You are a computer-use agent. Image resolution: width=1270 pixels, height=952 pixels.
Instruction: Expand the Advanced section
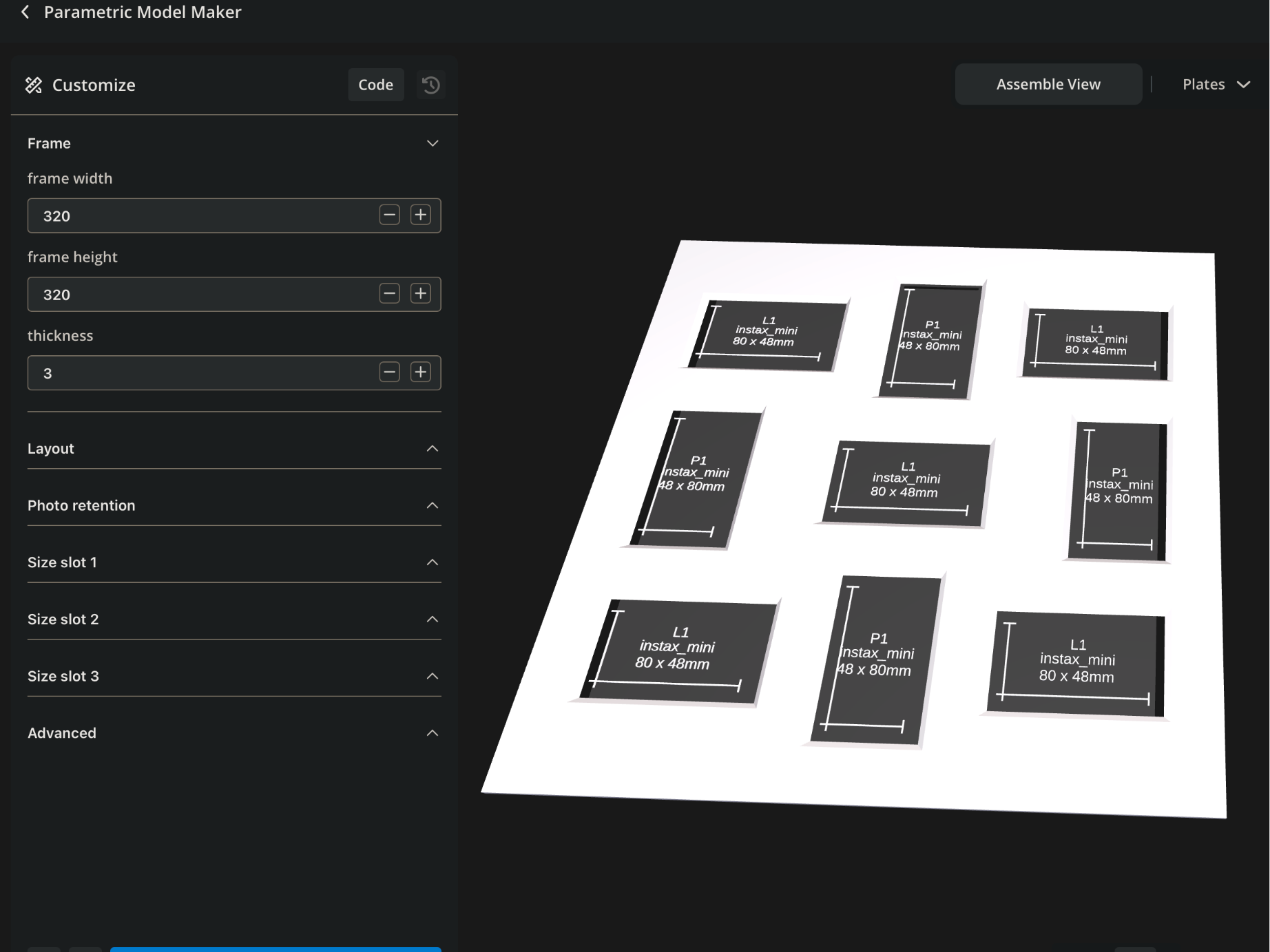click(234, 733)
